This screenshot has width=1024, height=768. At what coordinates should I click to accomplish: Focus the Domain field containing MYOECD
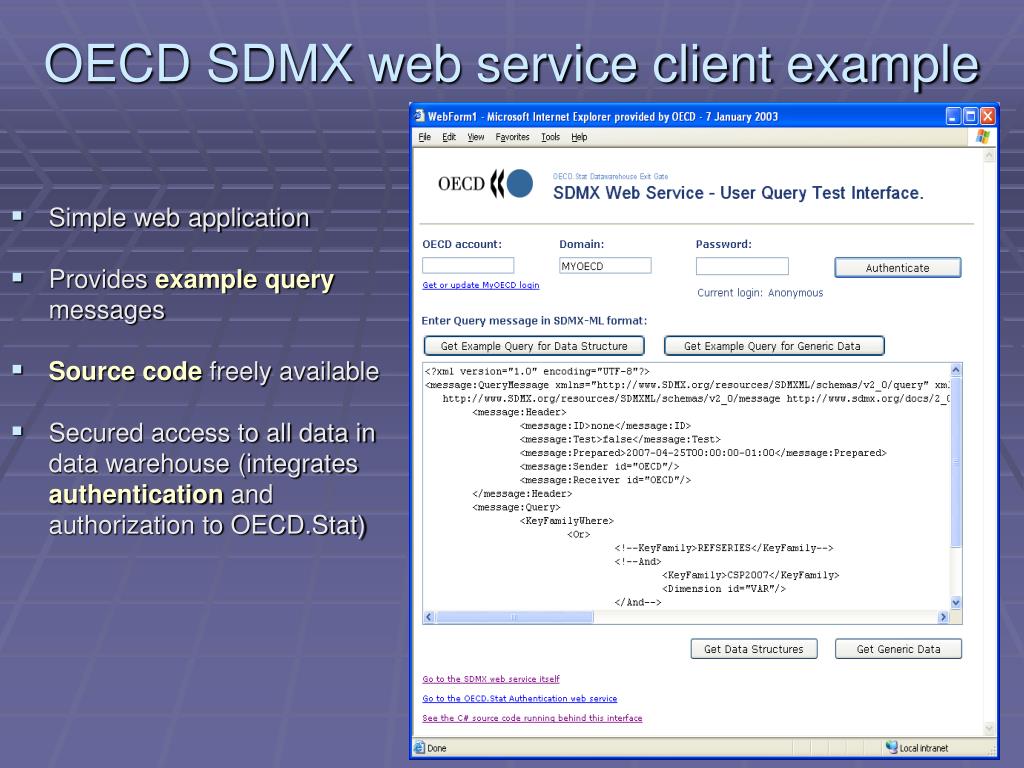coord(605,266)
